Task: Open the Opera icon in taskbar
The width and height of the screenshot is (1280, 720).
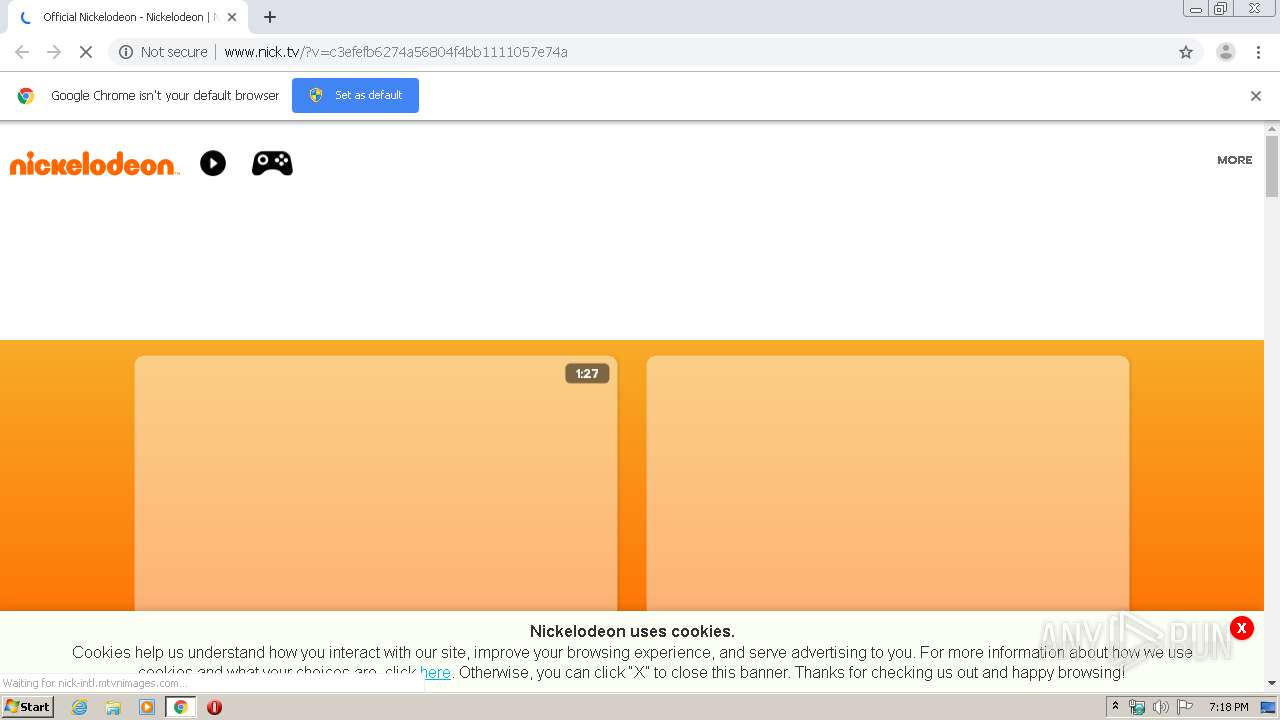Action: [214, 707]
